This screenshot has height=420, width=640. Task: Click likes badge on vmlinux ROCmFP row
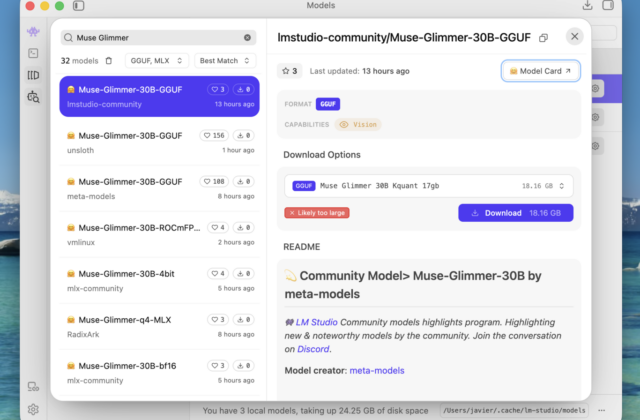click(x=218, y=227)
